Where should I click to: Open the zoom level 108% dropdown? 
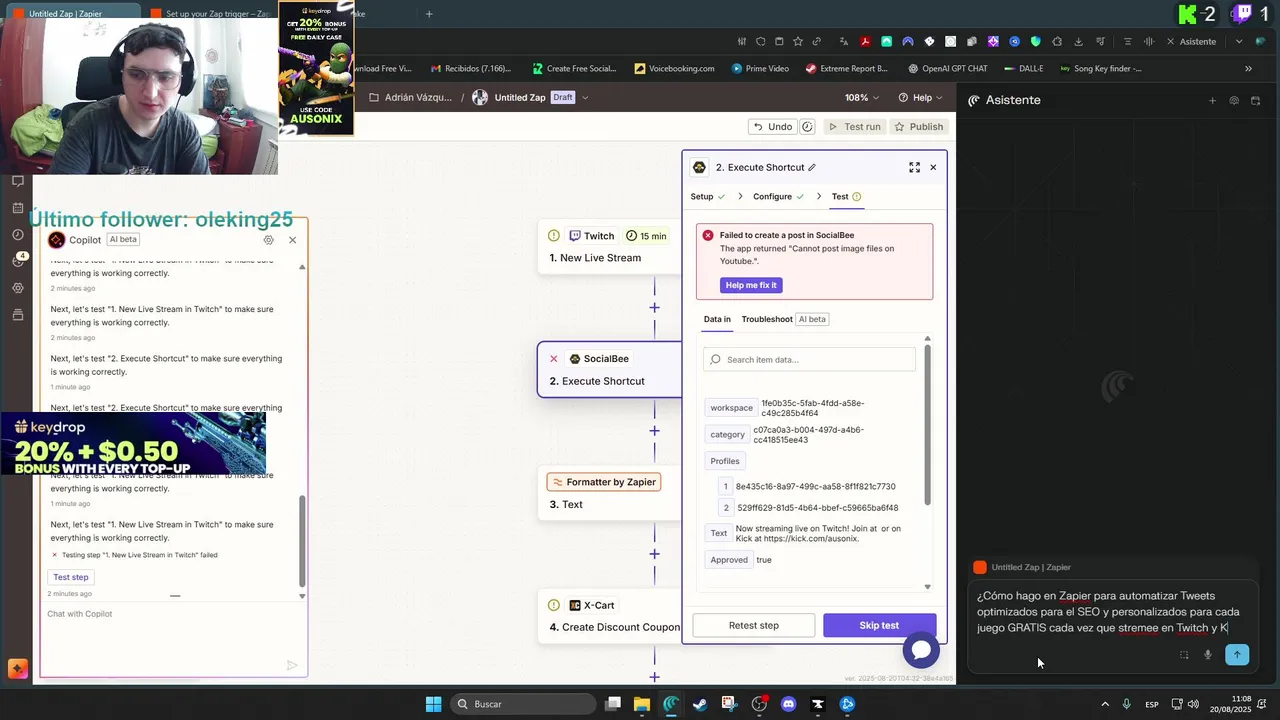862,98
